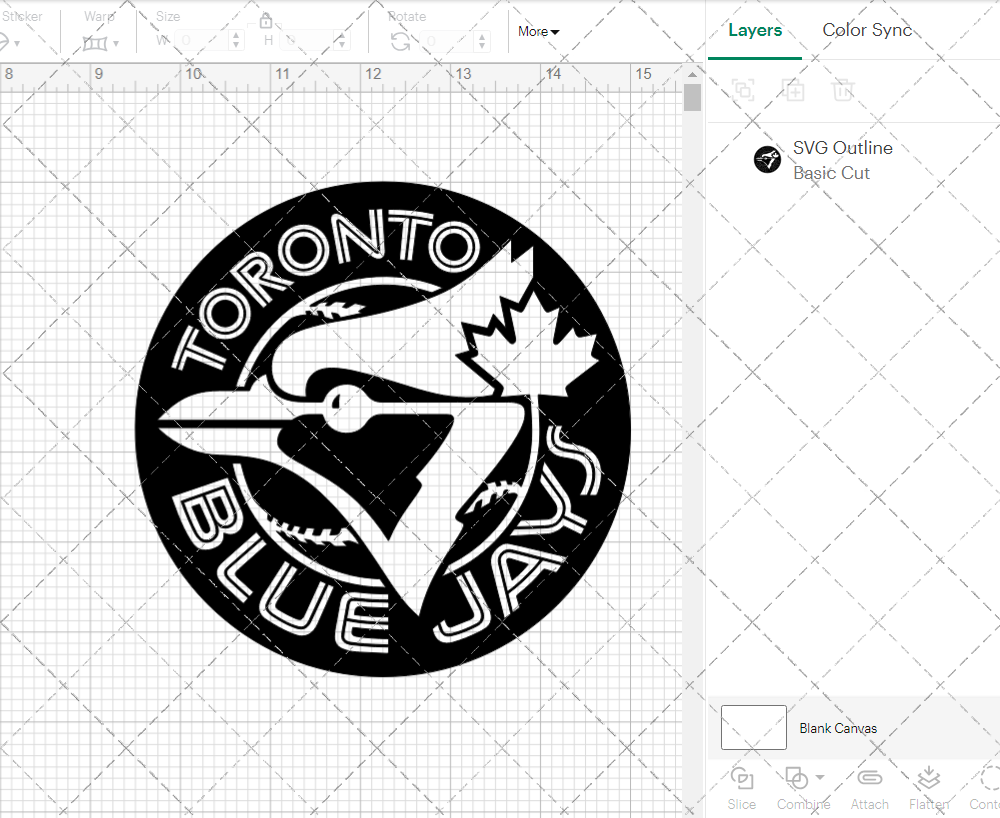Click the duplicate layer icon
The height and width of the screenshot is (818, 1000).
pos(794,90)
